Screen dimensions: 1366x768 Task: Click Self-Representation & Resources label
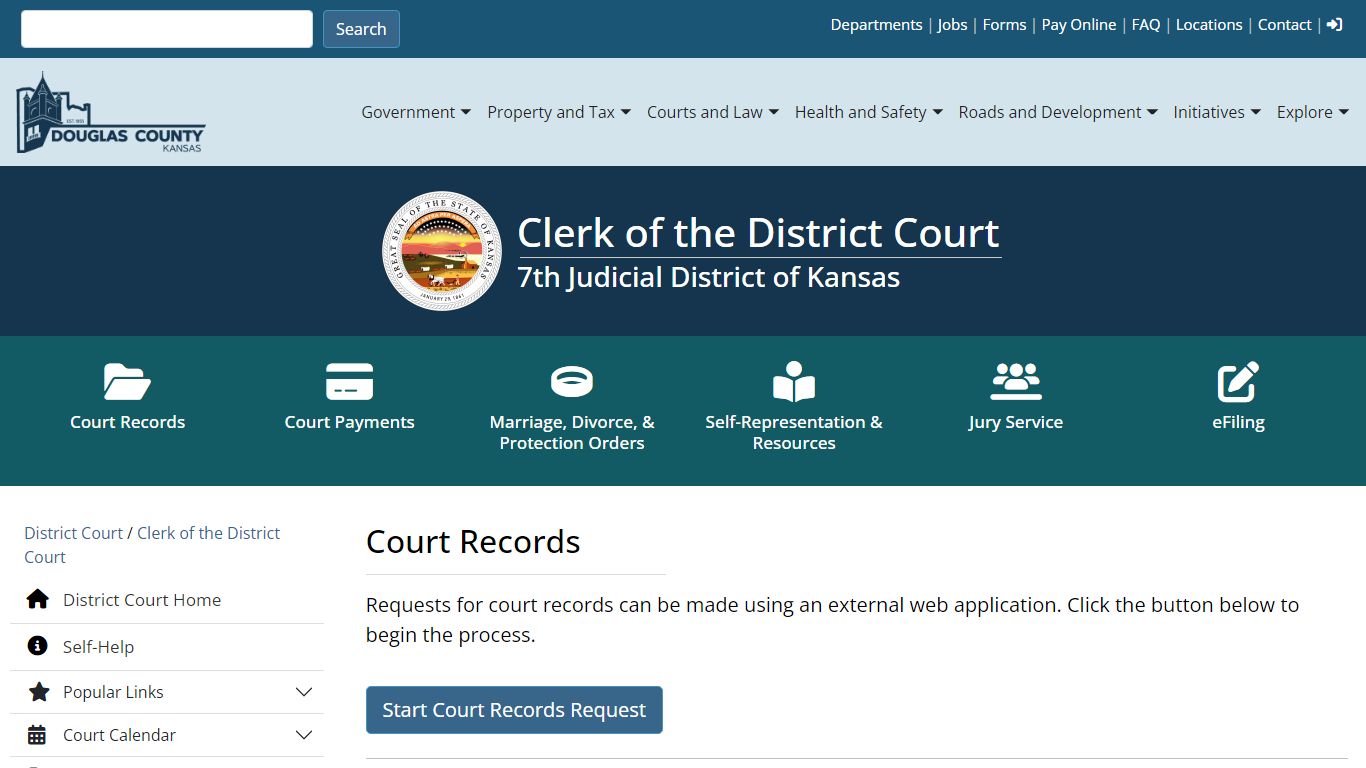[794, 432]
